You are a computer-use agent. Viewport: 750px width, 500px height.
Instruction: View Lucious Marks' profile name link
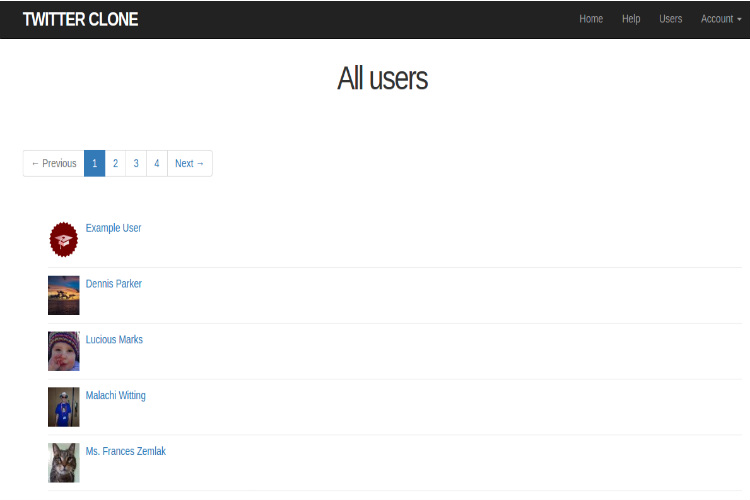114,340
